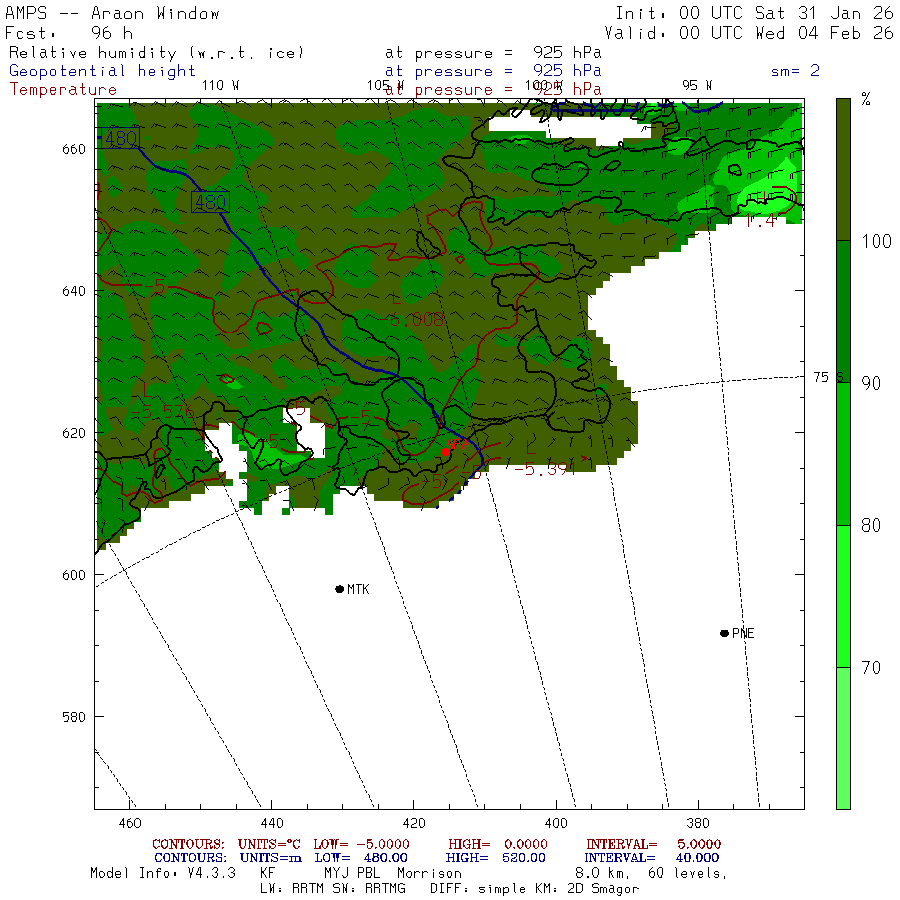900x900 pixels.
Task: Click the black MTK station dot
Action: 339,589
